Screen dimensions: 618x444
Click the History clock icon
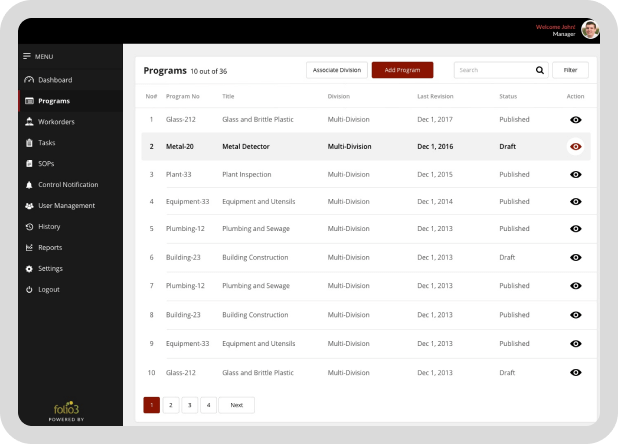click(x=29, y=227)
